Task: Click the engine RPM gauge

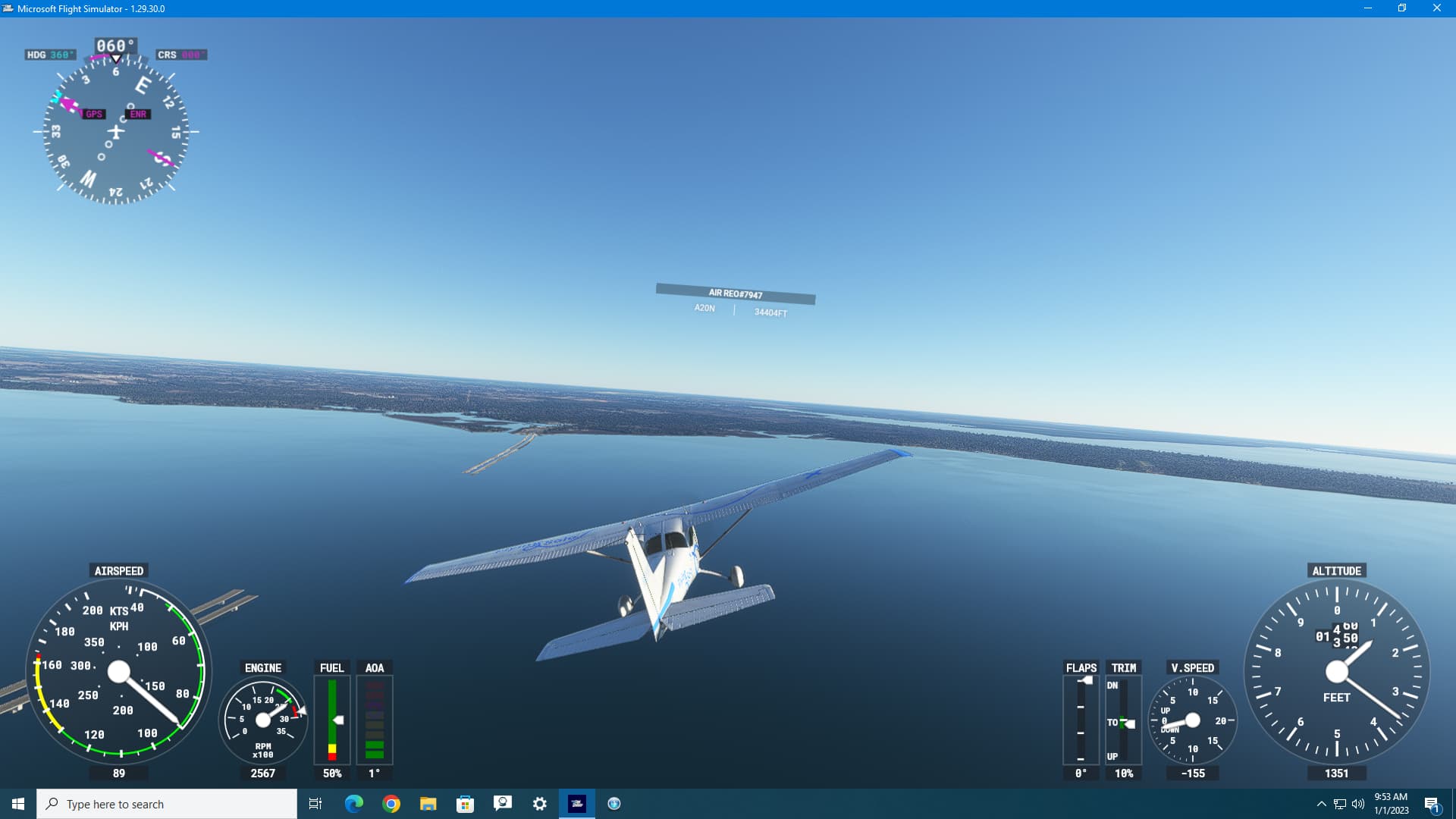Action: 263,720
